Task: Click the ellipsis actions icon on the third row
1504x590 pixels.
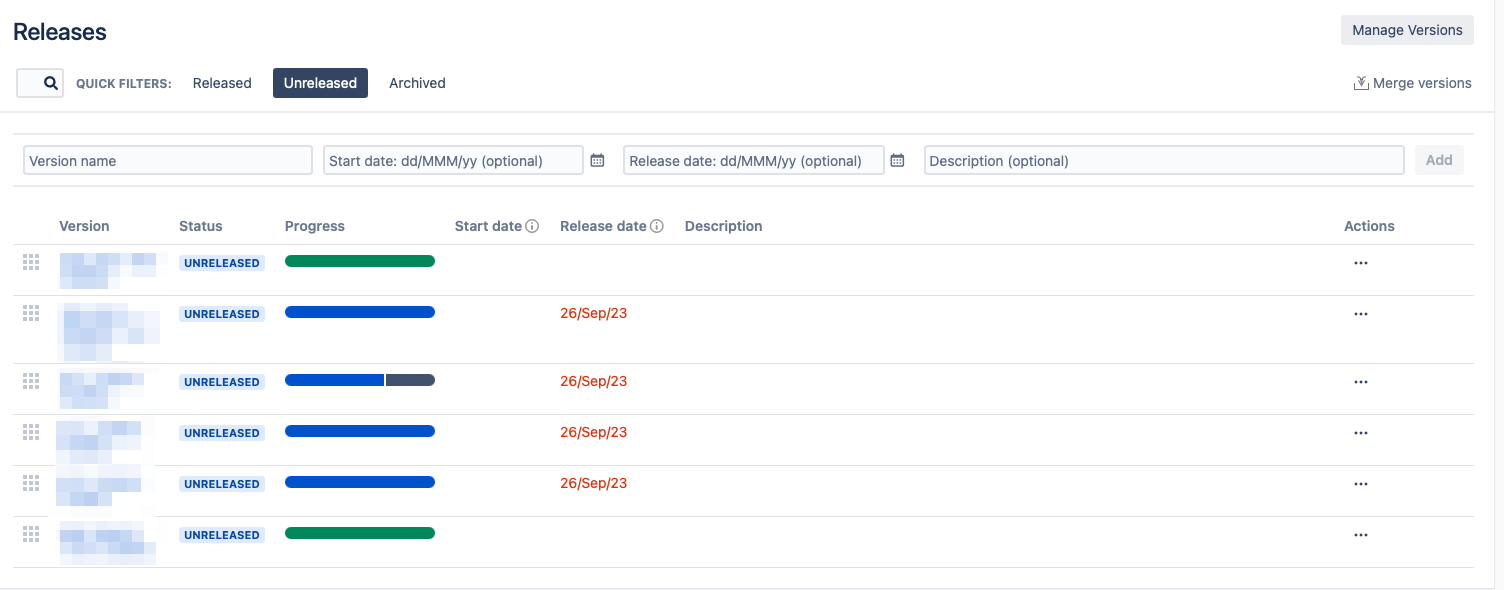Action: tap(1361, 381)
